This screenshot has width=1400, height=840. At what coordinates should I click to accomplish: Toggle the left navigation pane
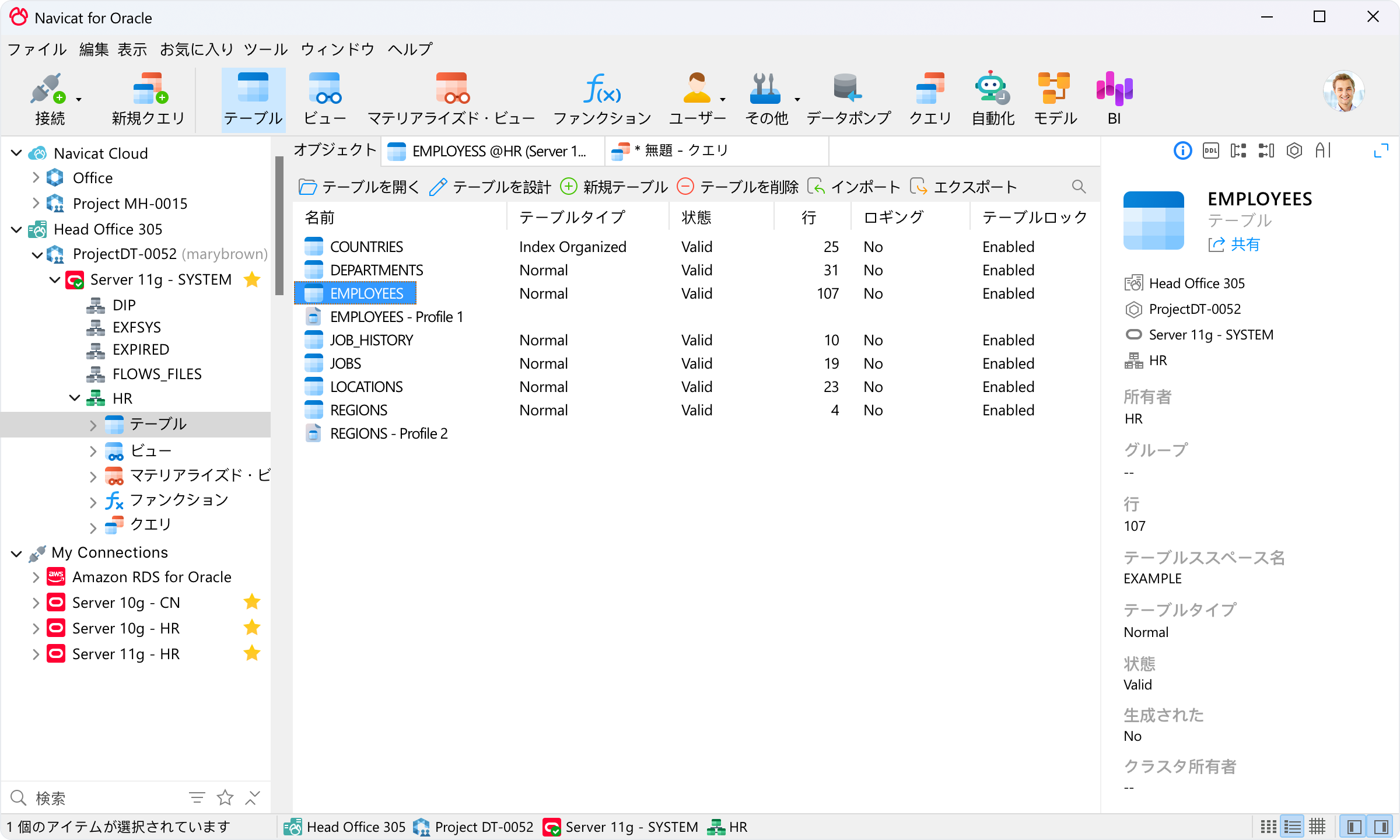[1354, 827]
